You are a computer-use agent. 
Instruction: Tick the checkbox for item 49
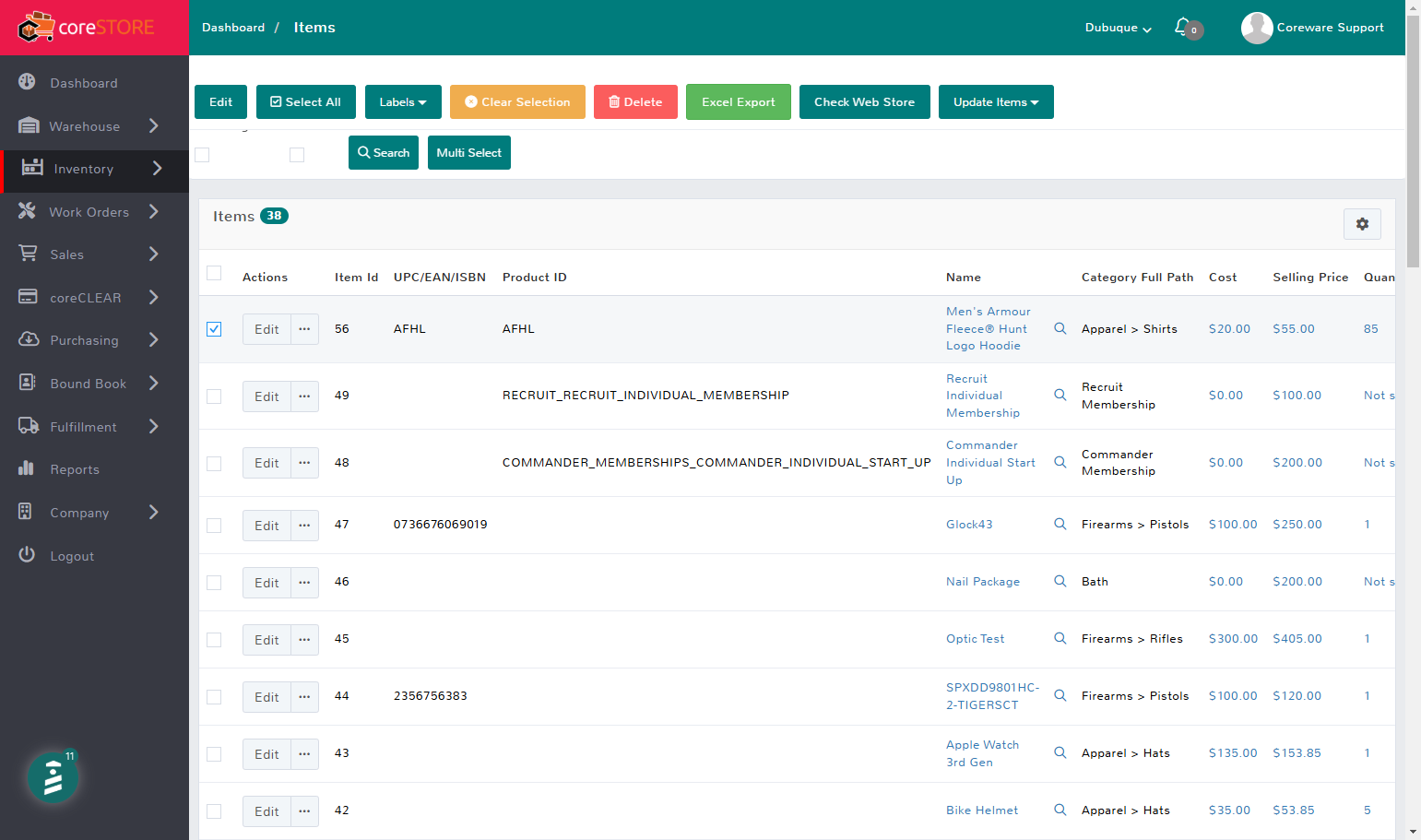[x=214, y=396]
